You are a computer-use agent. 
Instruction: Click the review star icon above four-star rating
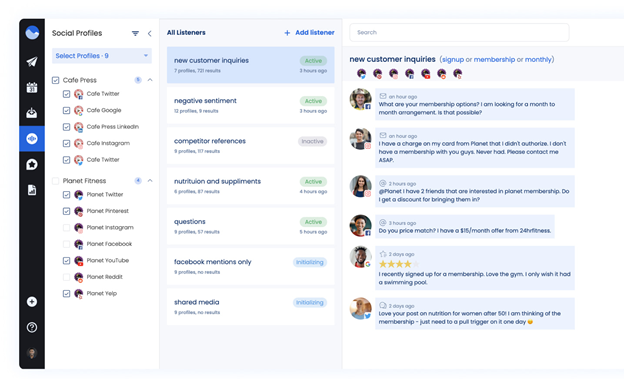coord(383,254)
